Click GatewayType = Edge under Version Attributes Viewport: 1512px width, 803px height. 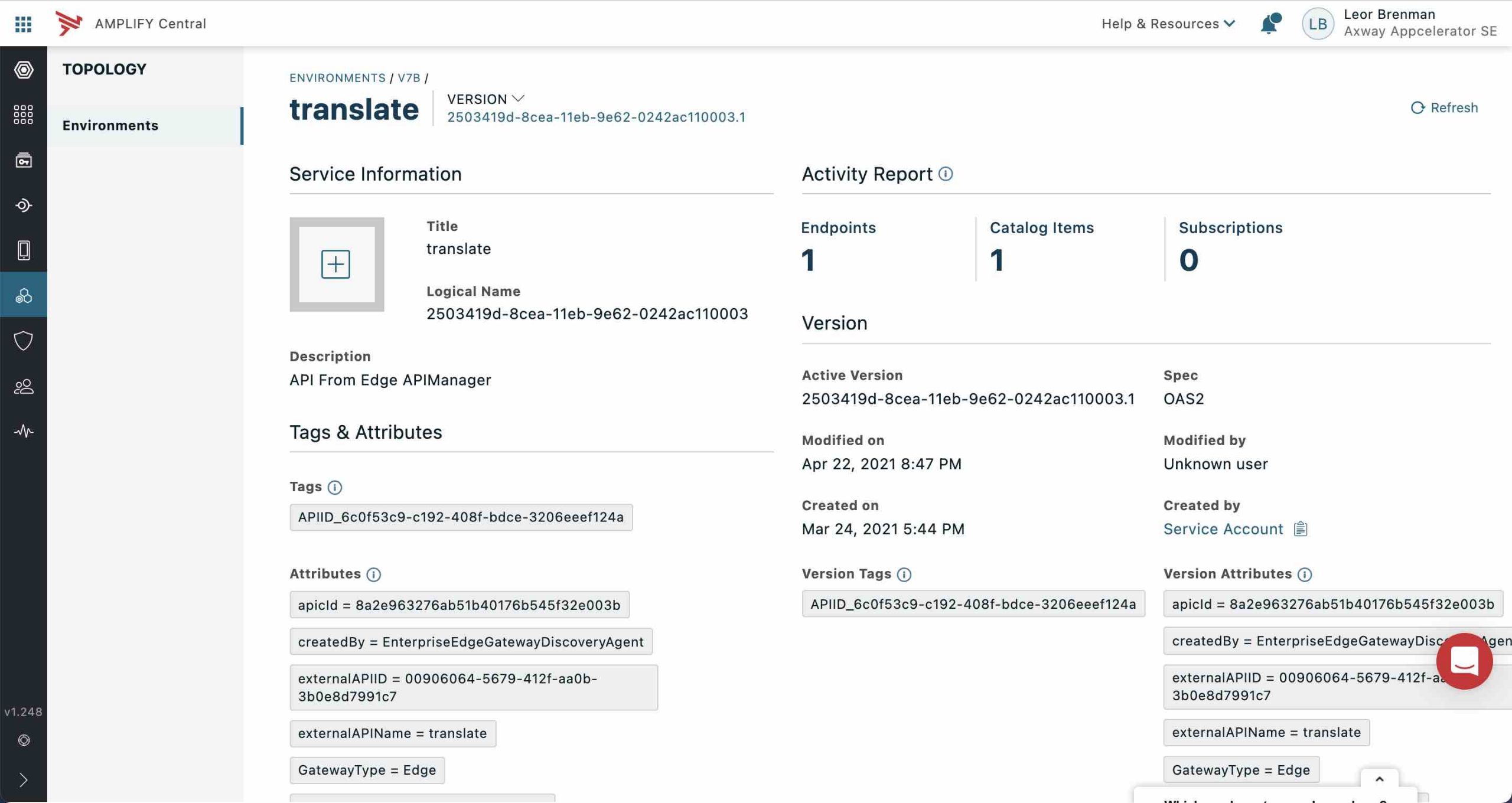point(1241,771)
